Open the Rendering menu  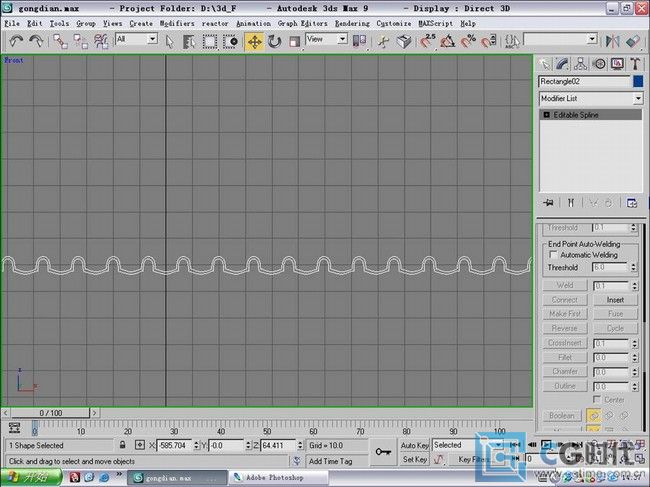click(352, 22)
